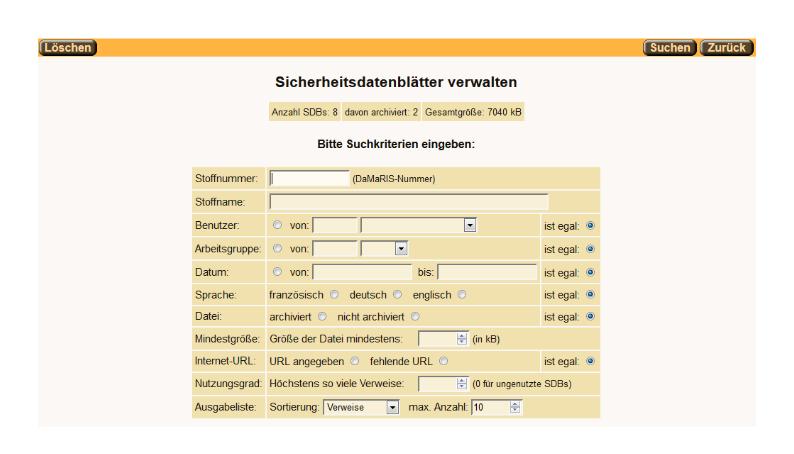This screenshot has width=794, height=454.
Task: Select the Datum 'von' radio button
Action: pos(277,272)
